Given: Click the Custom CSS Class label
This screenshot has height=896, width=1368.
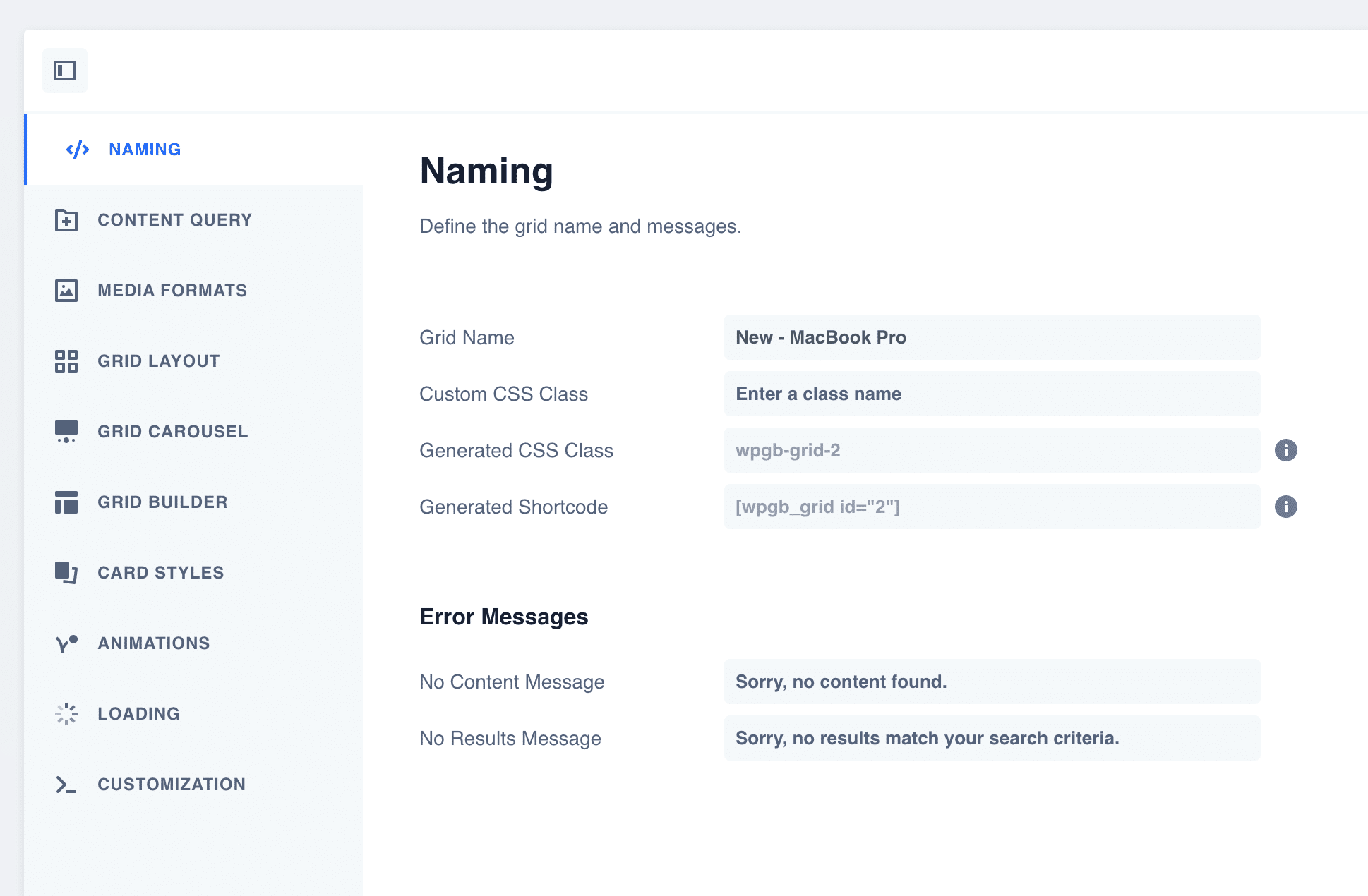Looking at the screenshot, I should pyautogui.click(x=503, y=394).
